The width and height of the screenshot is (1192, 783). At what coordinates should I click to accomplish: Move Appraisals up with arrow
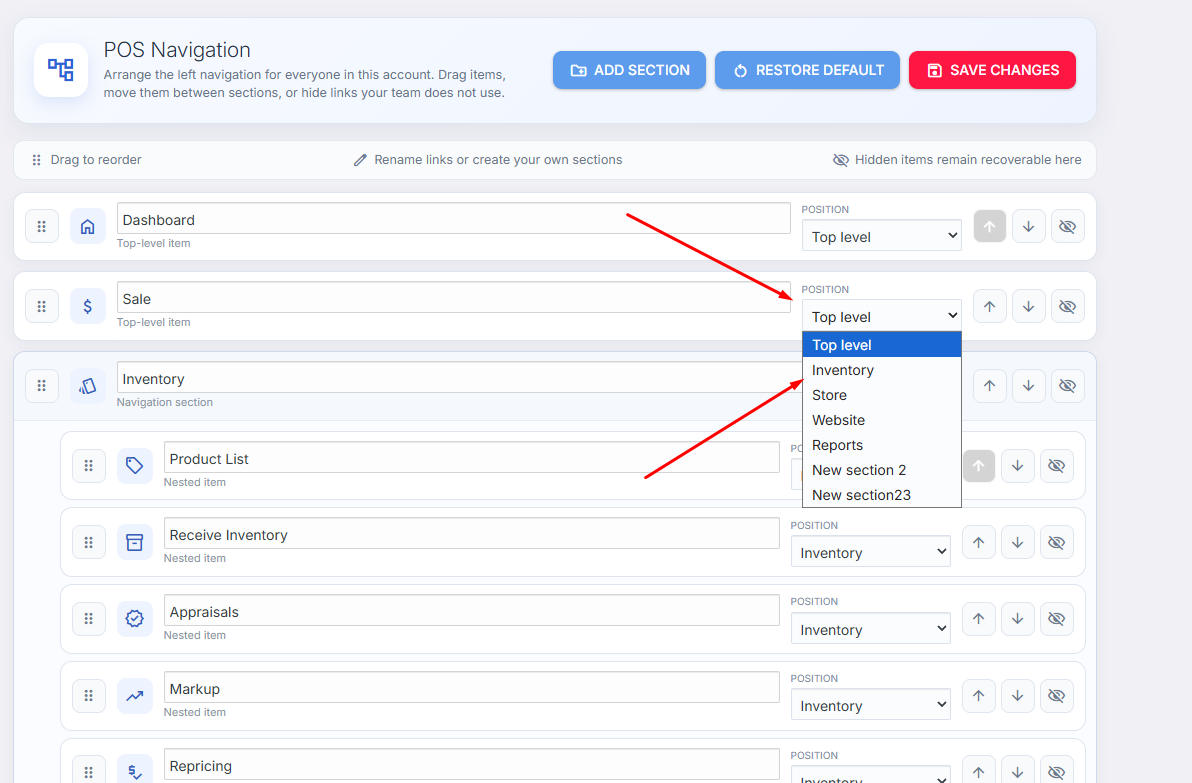979,619
